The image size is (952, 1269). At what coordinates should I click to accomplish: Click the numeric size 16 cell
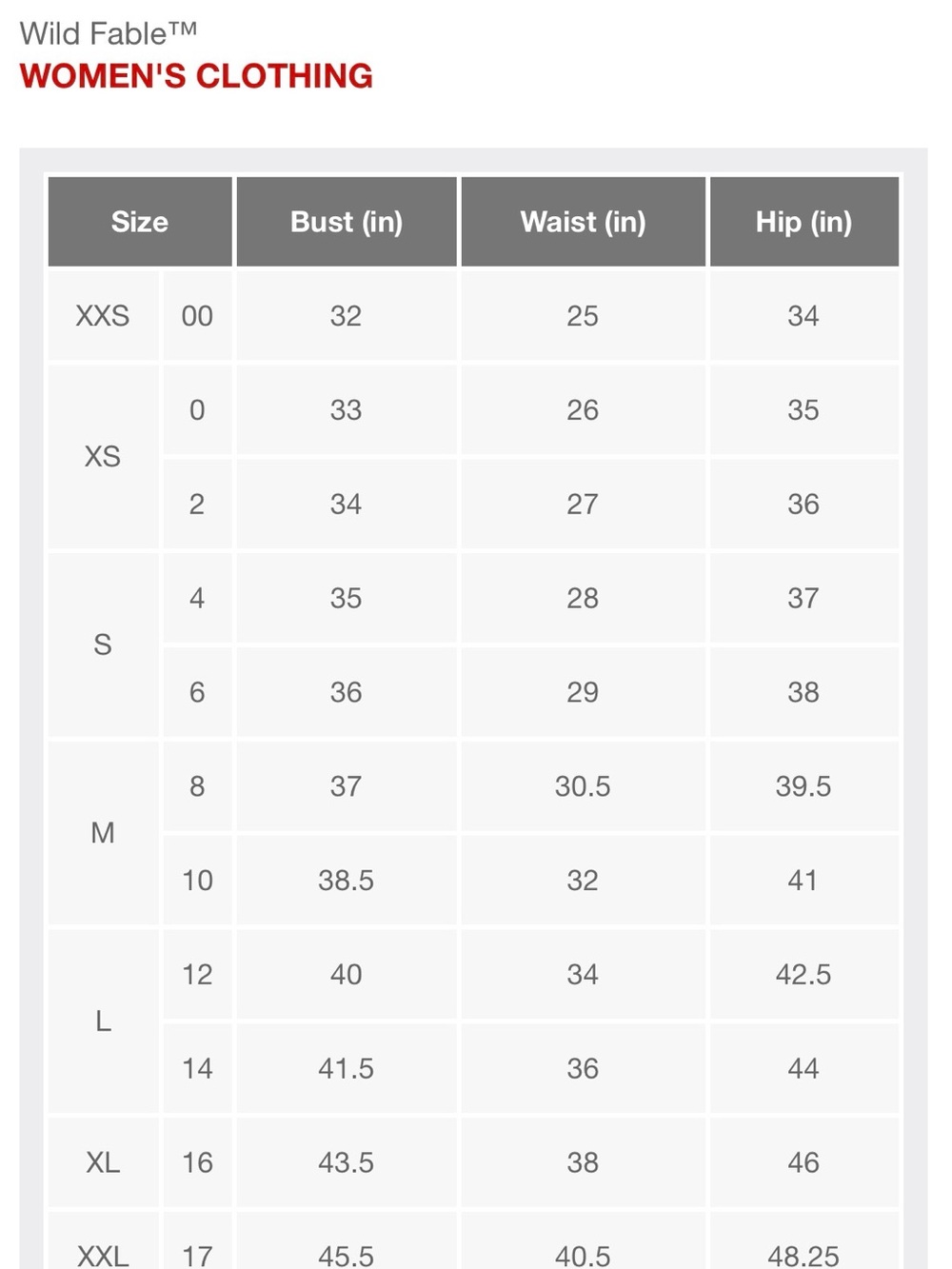(197, 1162)
